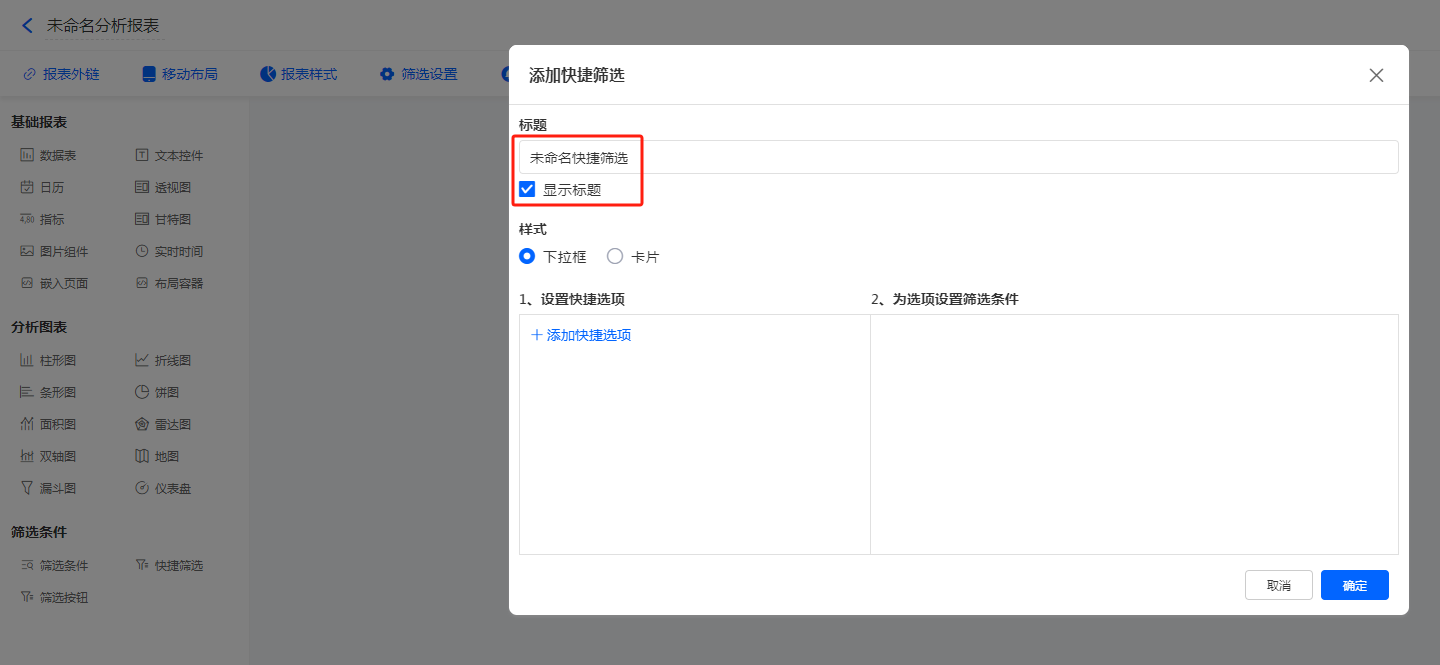Viewport: 1440px width, 665px height.
Task: Open 筛选设置 in the toolbar
Action: click(x=418, y=74)
